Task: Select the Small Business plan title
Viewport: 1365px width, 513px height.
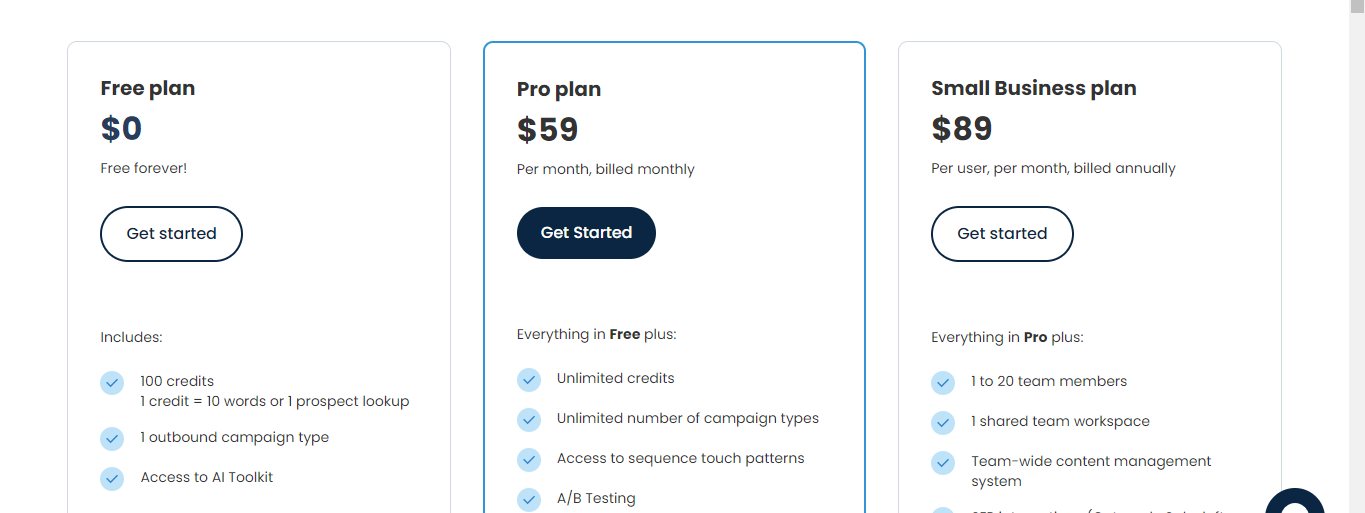Action: coord(1034,88)
